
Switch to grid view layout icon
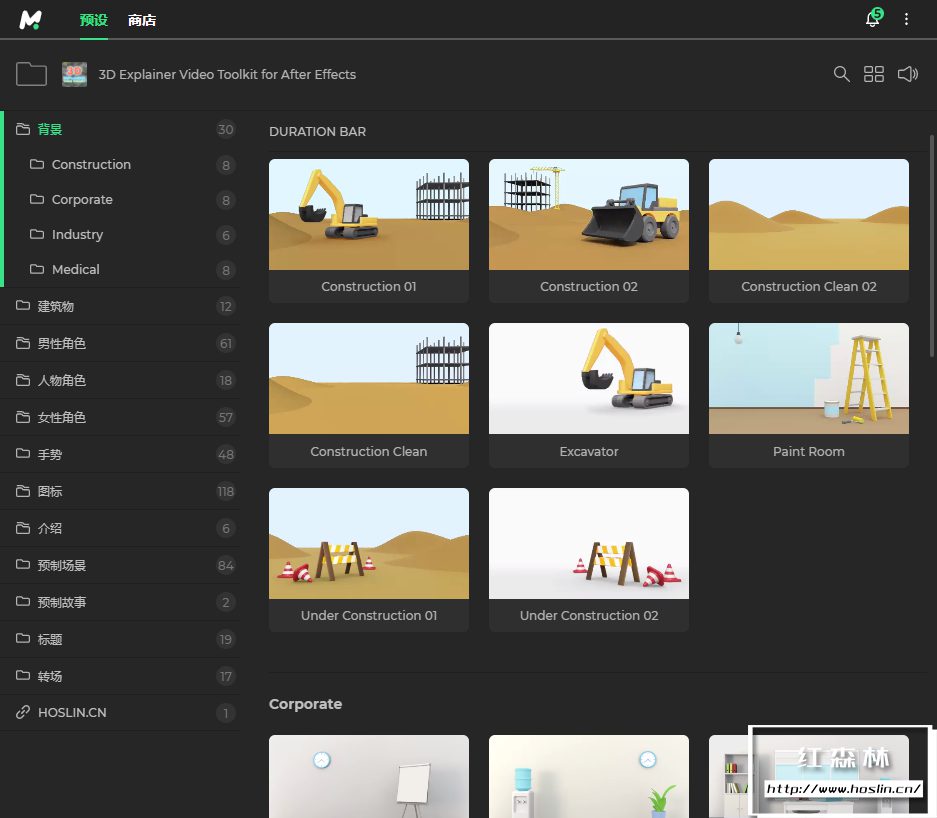[x=874, y=74]
